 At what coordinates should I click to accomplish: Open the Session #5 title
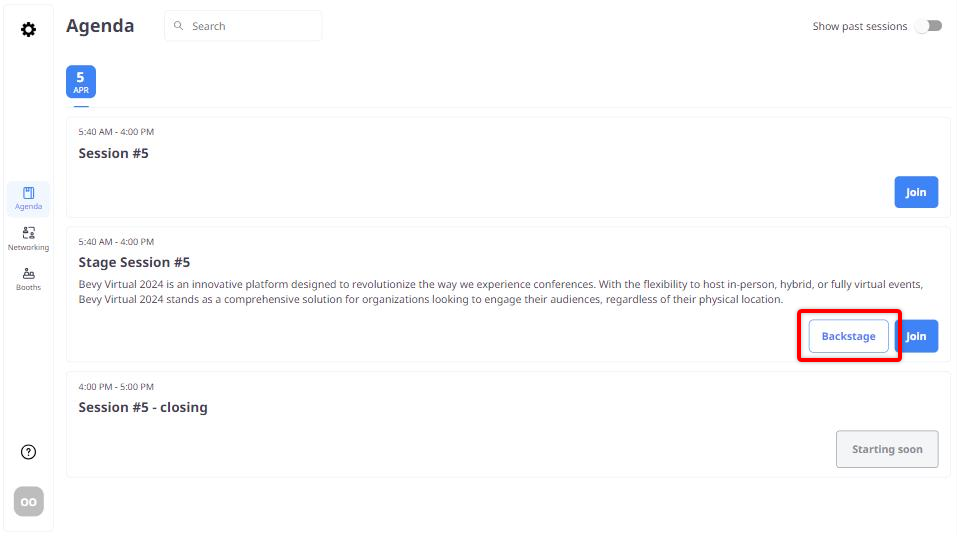pyautogui.click(x=113, y=153)
